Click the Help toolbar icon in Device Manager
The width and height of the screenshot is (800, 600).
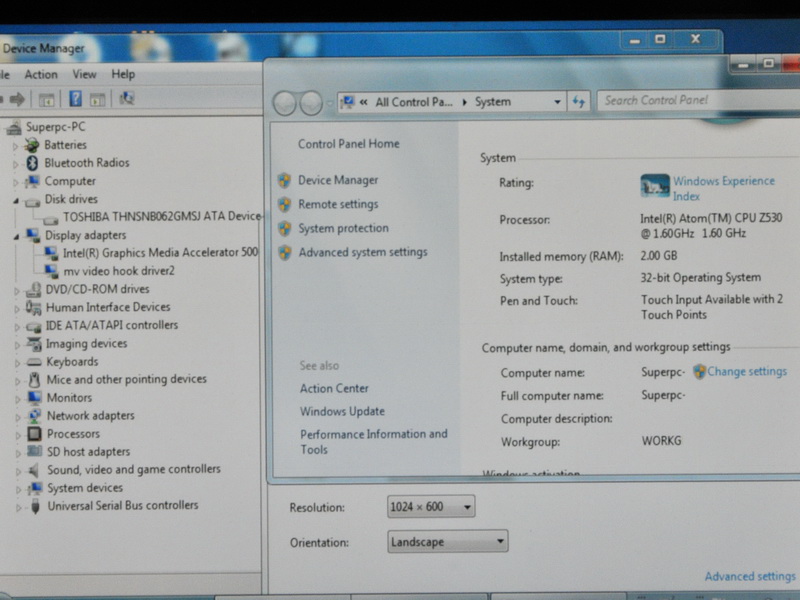pos(74,99)
